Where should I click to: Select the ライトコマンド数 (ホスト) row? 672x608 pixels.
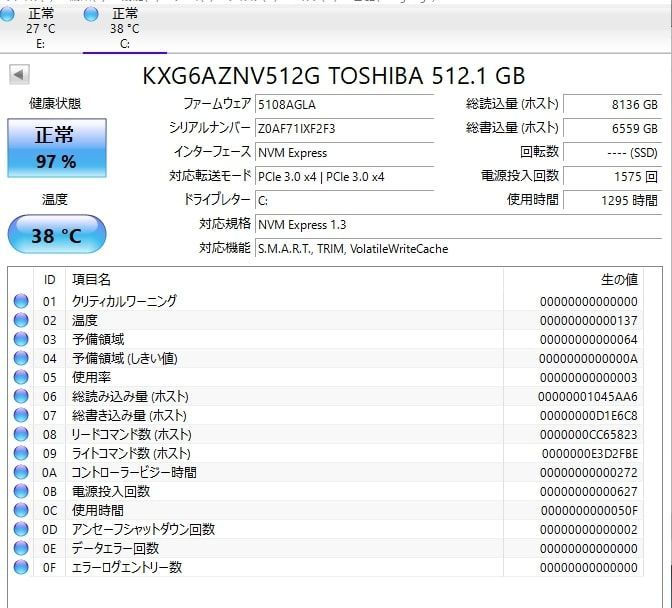point(326,453)
